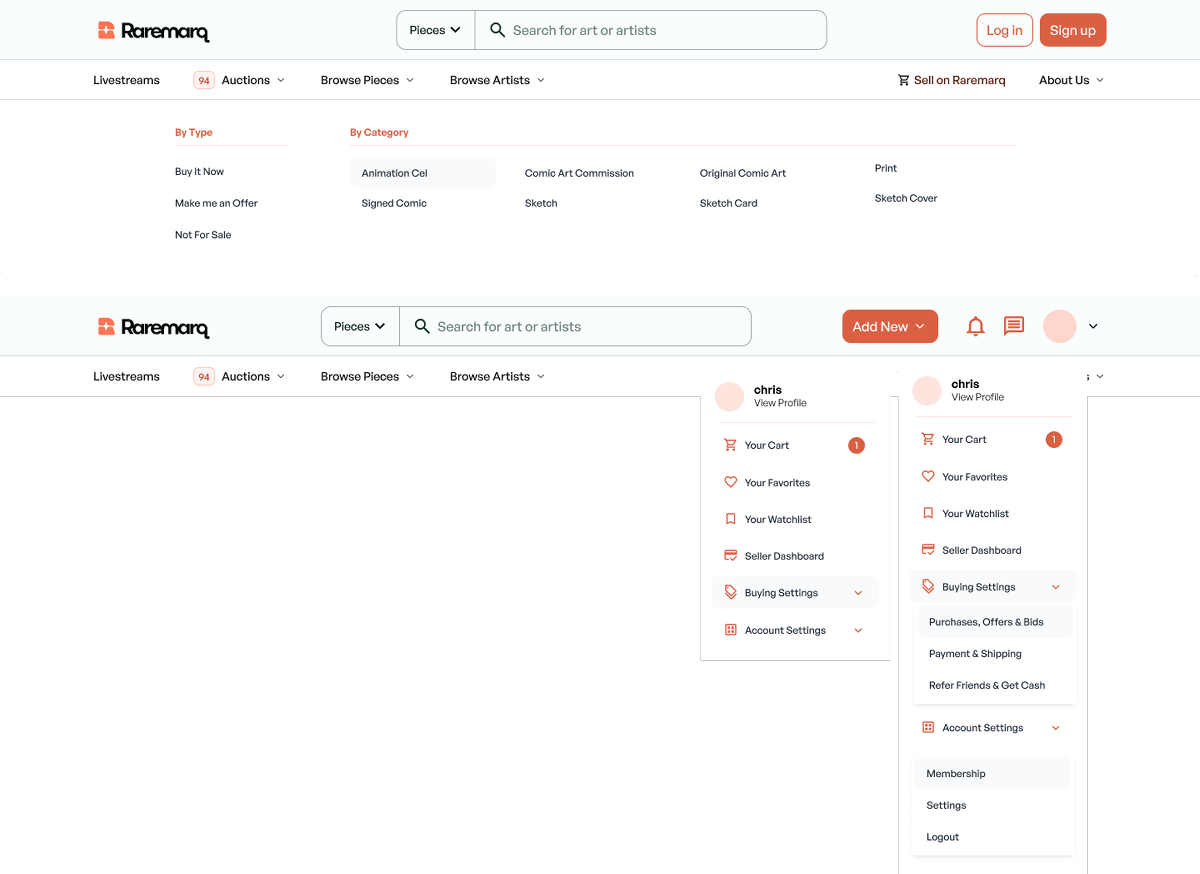Open the messages chat icon

tap(1013, 326)
